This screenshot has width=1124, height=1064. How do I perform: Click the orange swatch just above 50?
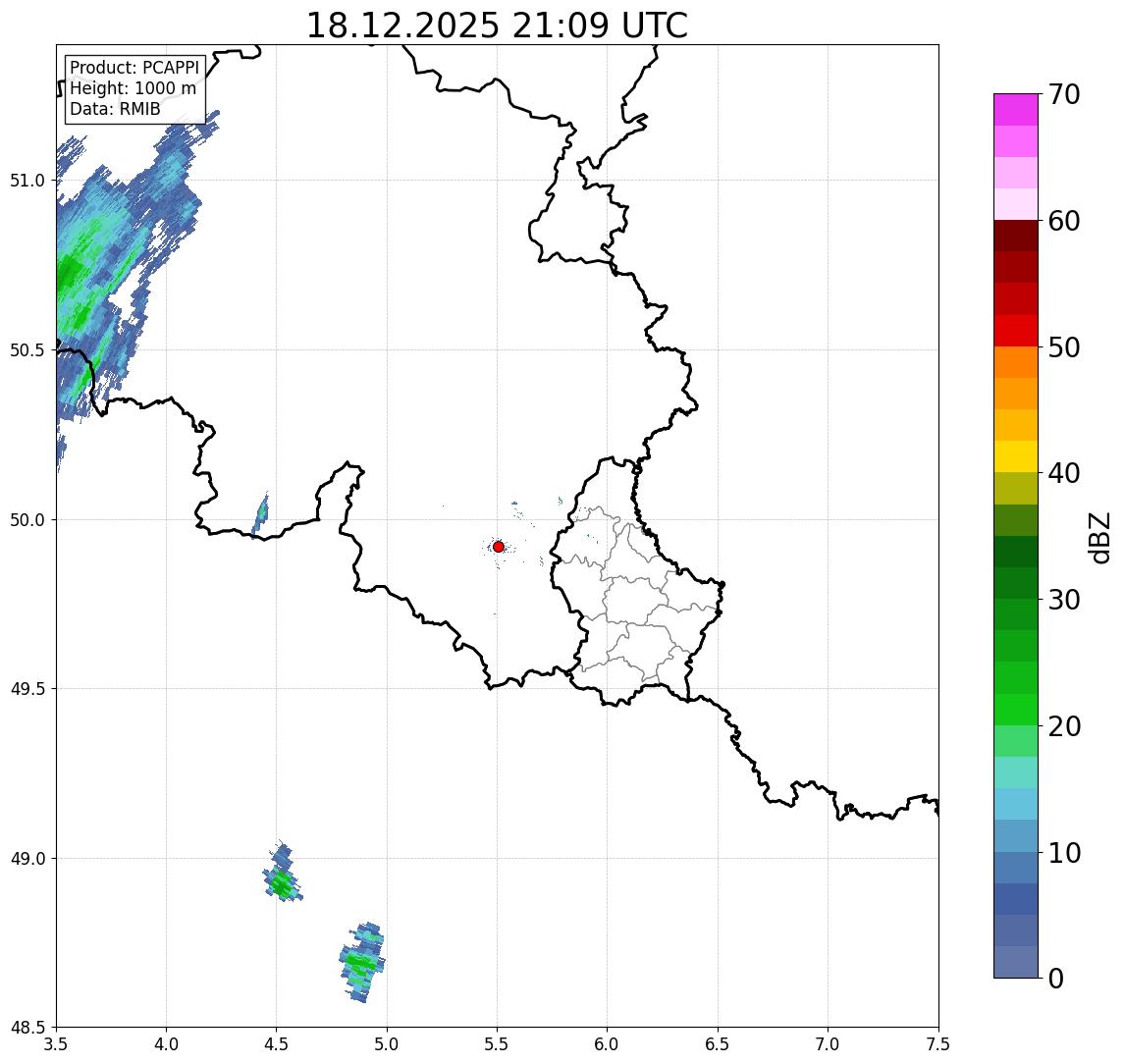coord(1016,362)
